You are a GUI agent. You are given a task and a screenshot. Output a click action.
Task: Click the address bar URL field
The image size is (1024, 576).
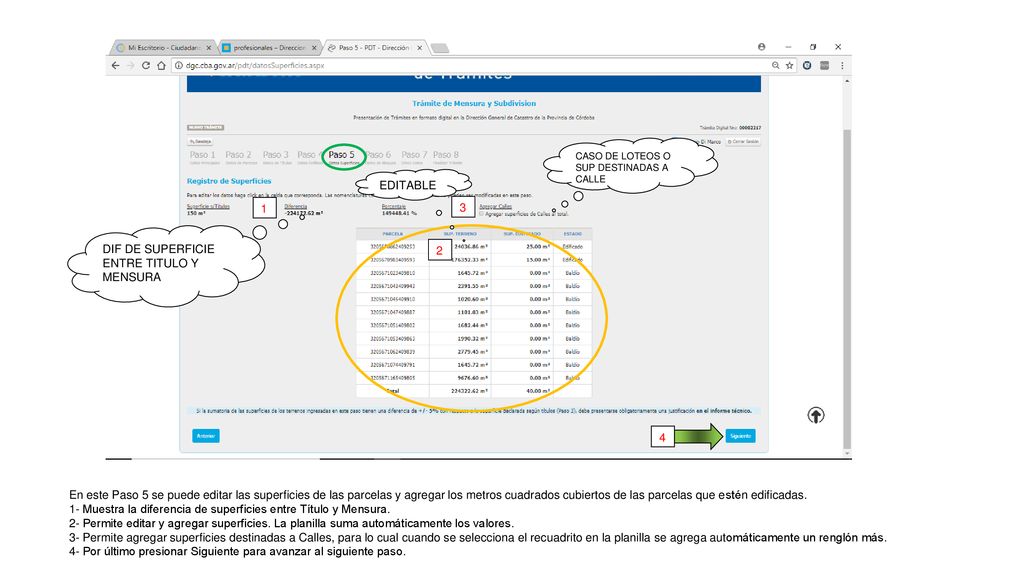pos(470,65)
